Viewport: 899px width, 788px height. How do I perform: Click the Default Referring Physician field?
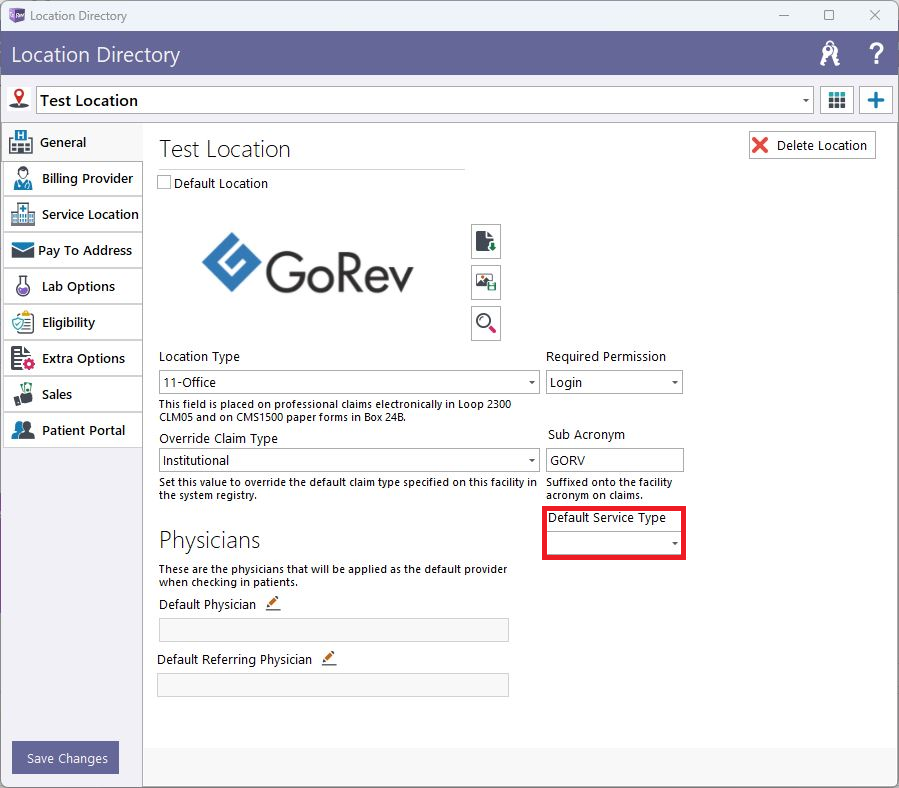click(333, 685)
